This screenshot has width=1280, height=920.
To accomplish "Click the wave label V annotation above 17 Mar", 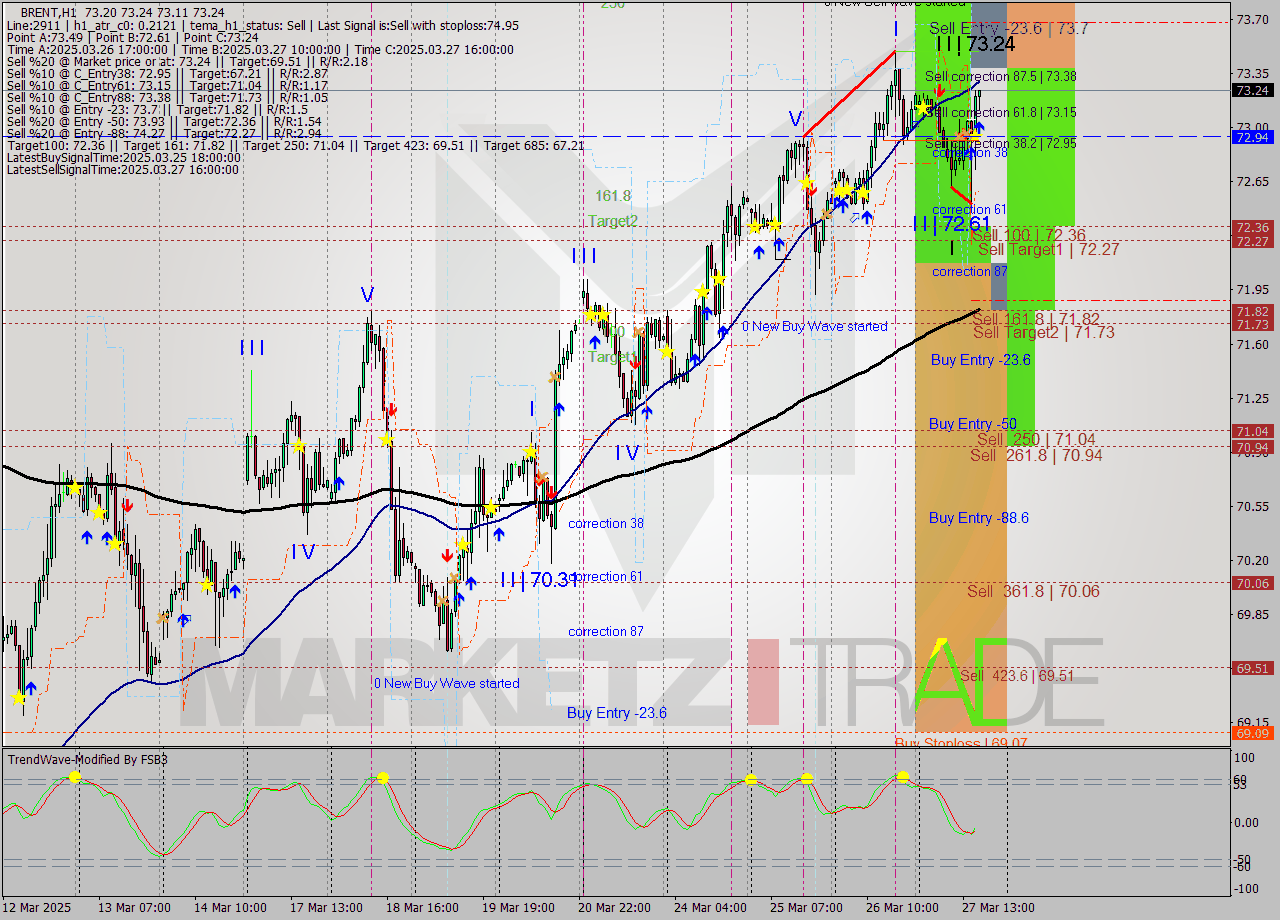I will [x=367, y=295].
